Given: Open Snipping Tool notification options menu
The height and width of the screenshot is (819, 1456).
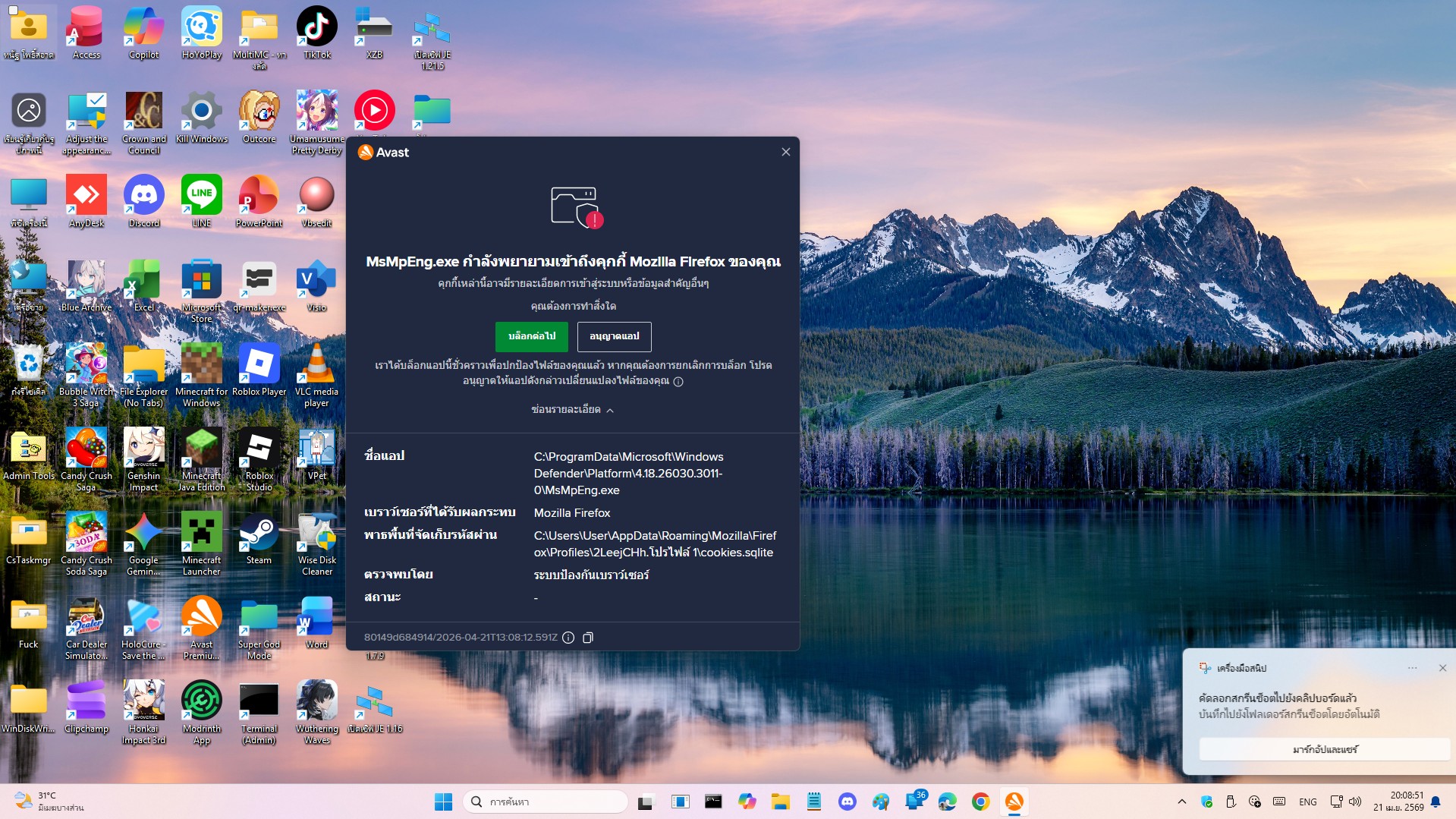Looking at the screenshot, I should coord(1412,668).
